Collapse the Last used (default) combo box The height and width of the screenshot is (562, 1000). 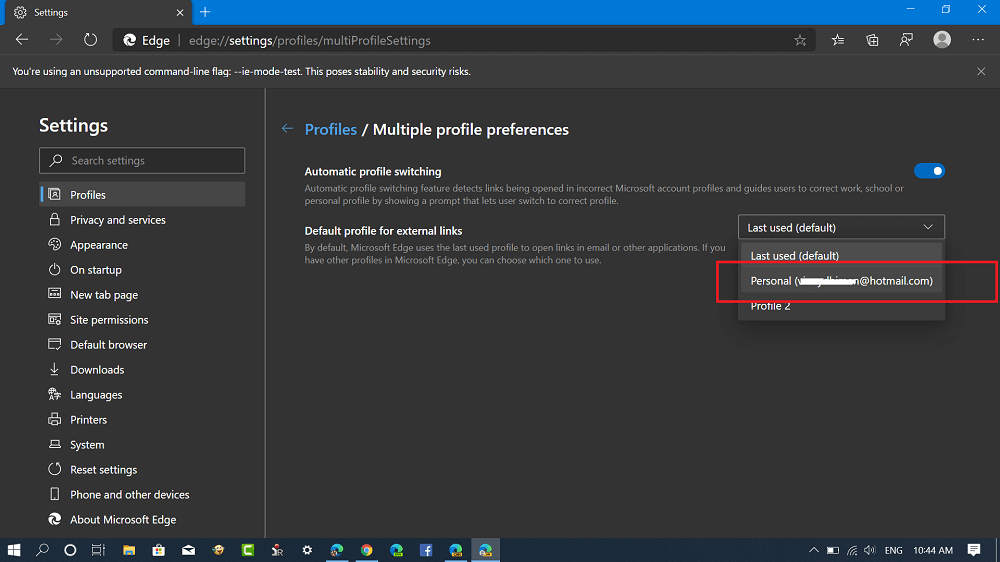tap(841, 227)
